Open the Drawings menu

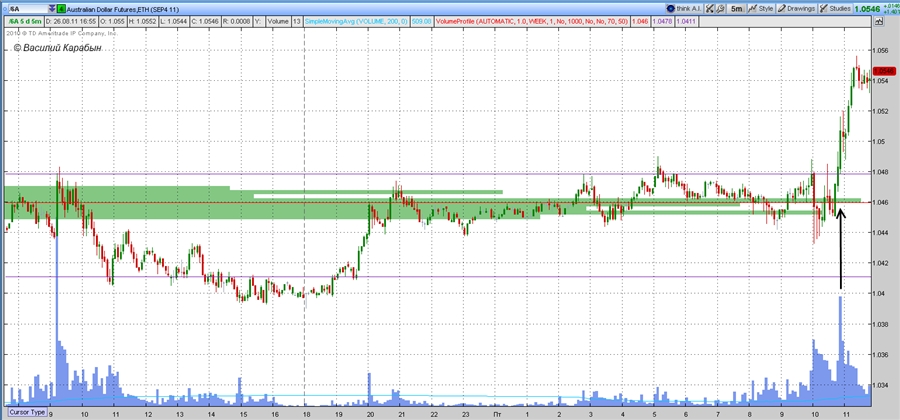coord(797,8)
